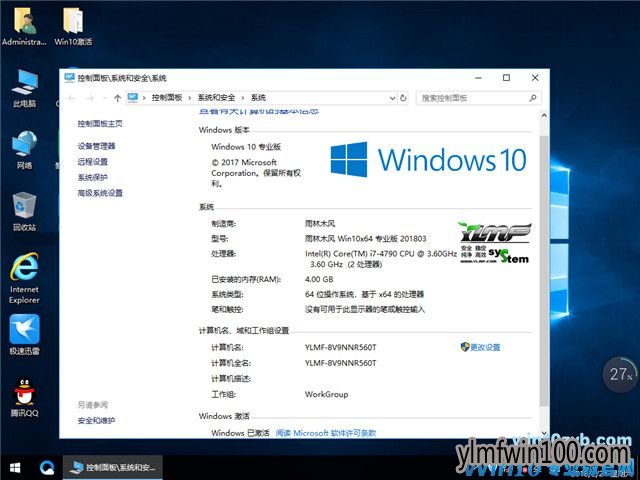This screenshot has width=640, height=480.
Task: Launch Internet Explorer from desktop
Action: pos(24,278)
